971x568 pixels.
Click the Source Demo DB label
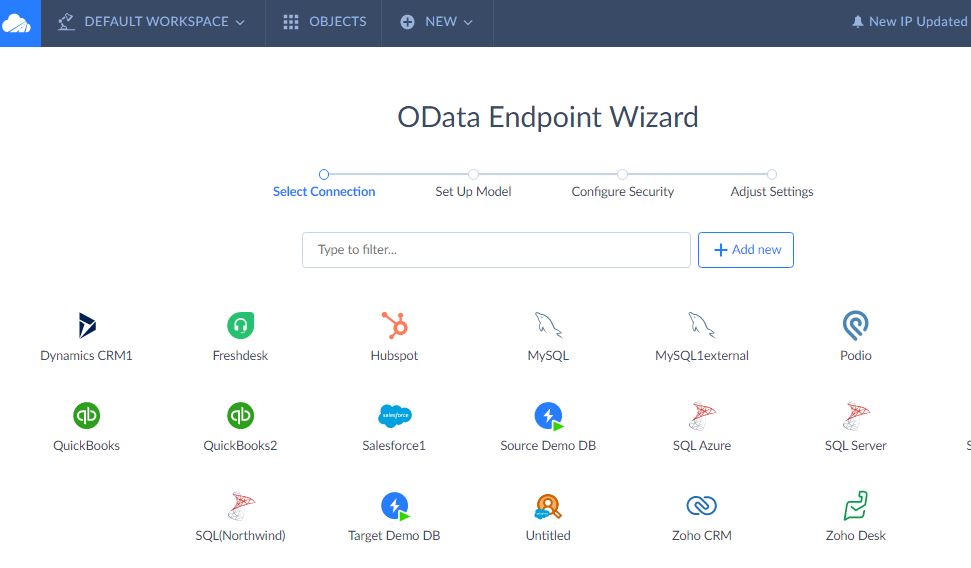point(548,445)
